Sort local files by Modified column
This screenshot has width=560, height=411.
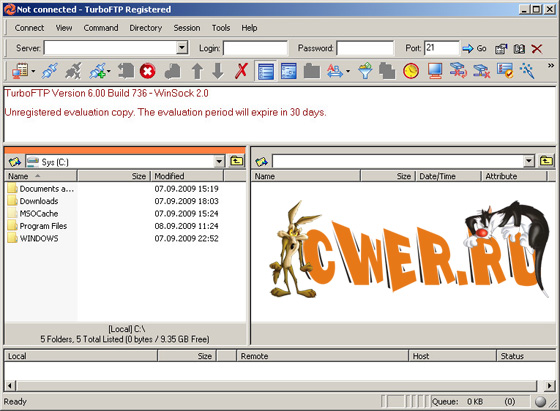coord(188,176)
